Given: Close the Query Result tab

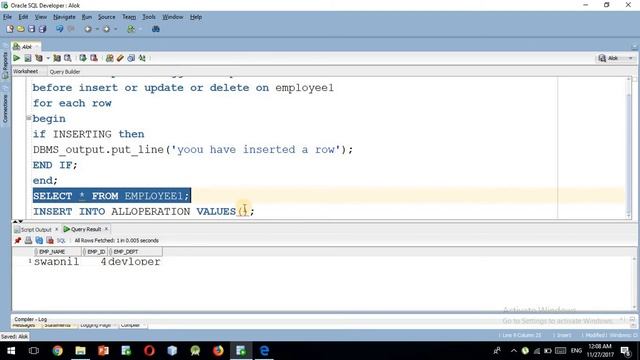Looking at the screenshot, I should point(106,229).
